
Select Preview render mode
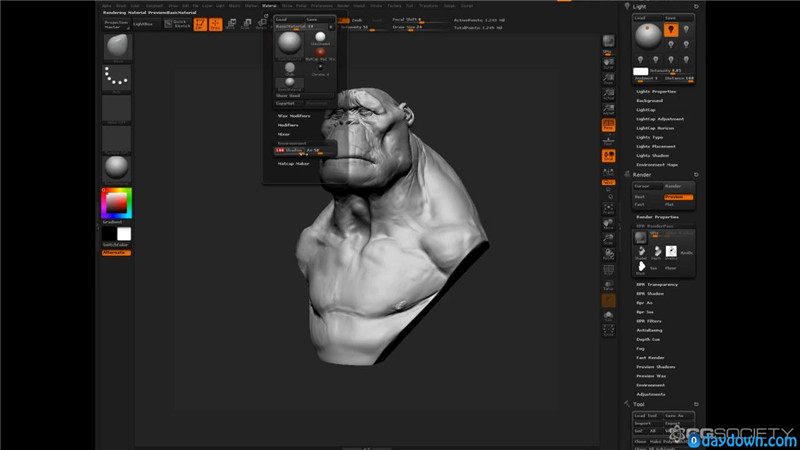678,197
